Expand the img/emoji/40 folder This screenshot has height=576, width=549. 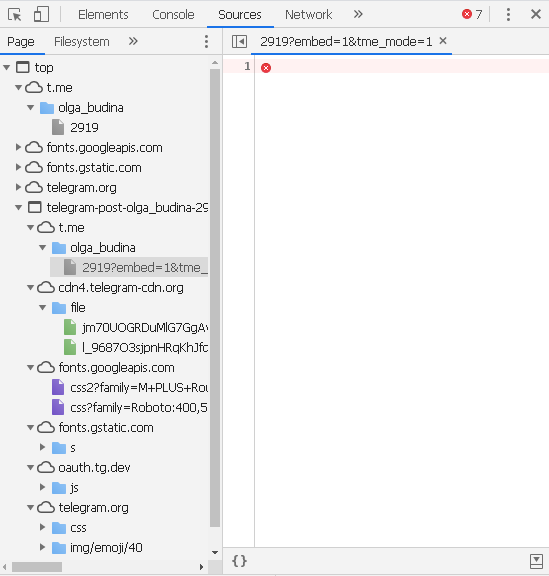pos(42,547)
